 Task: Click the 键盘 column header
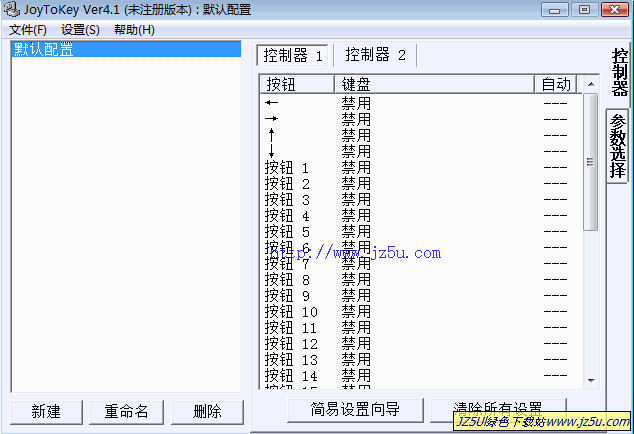pos(435,85)
